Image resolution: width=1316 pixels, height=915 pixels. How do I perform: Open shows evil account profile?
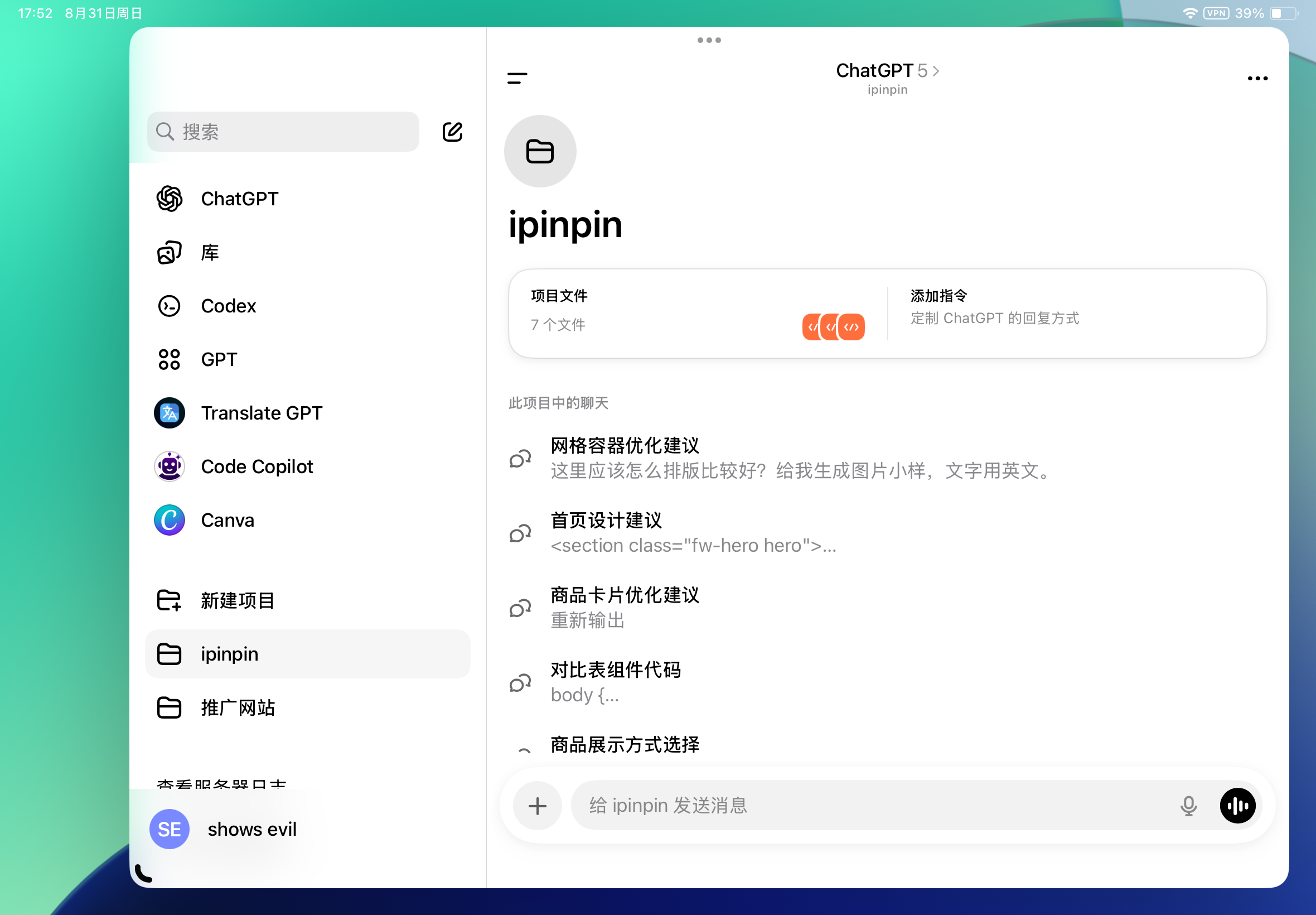tap(308, 830)
